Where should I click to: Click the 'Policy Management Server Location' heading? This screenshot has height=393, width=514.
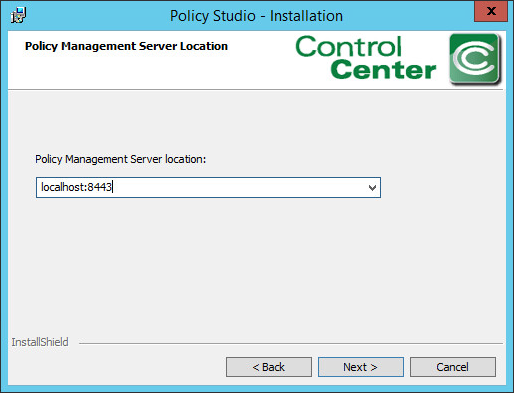126,46
